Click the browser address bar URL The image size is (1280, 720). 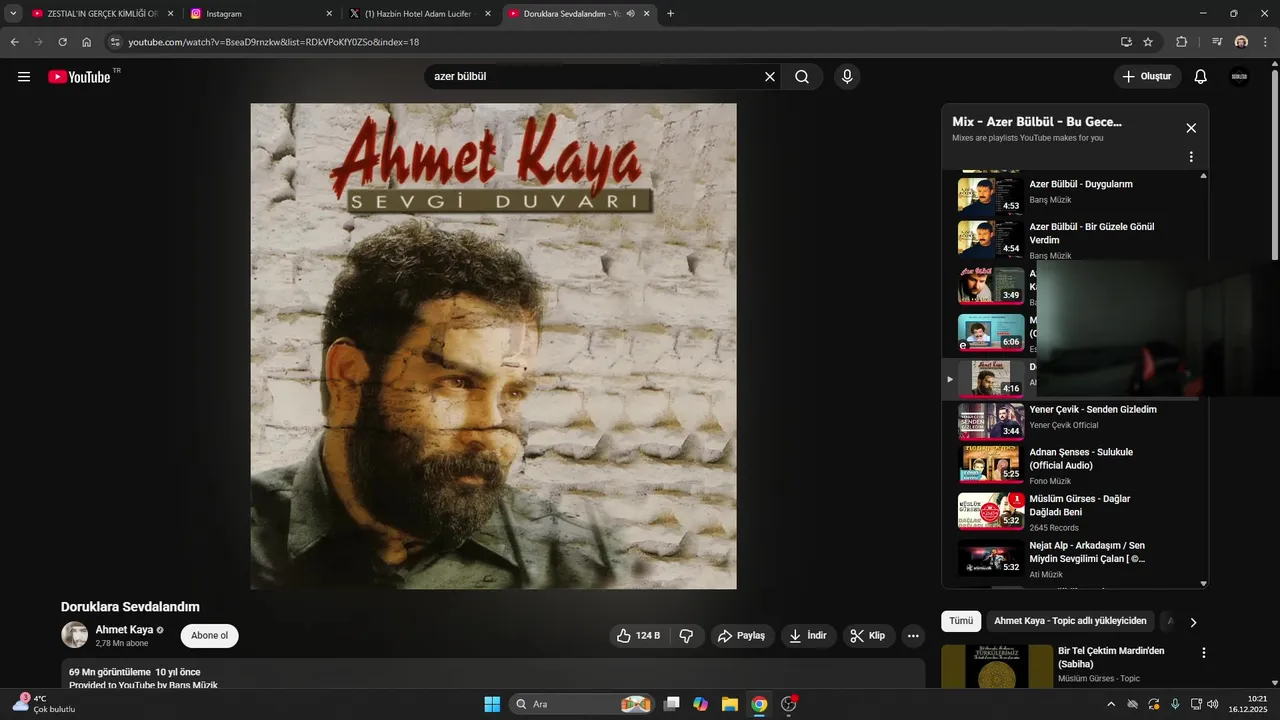click(273, 42)
